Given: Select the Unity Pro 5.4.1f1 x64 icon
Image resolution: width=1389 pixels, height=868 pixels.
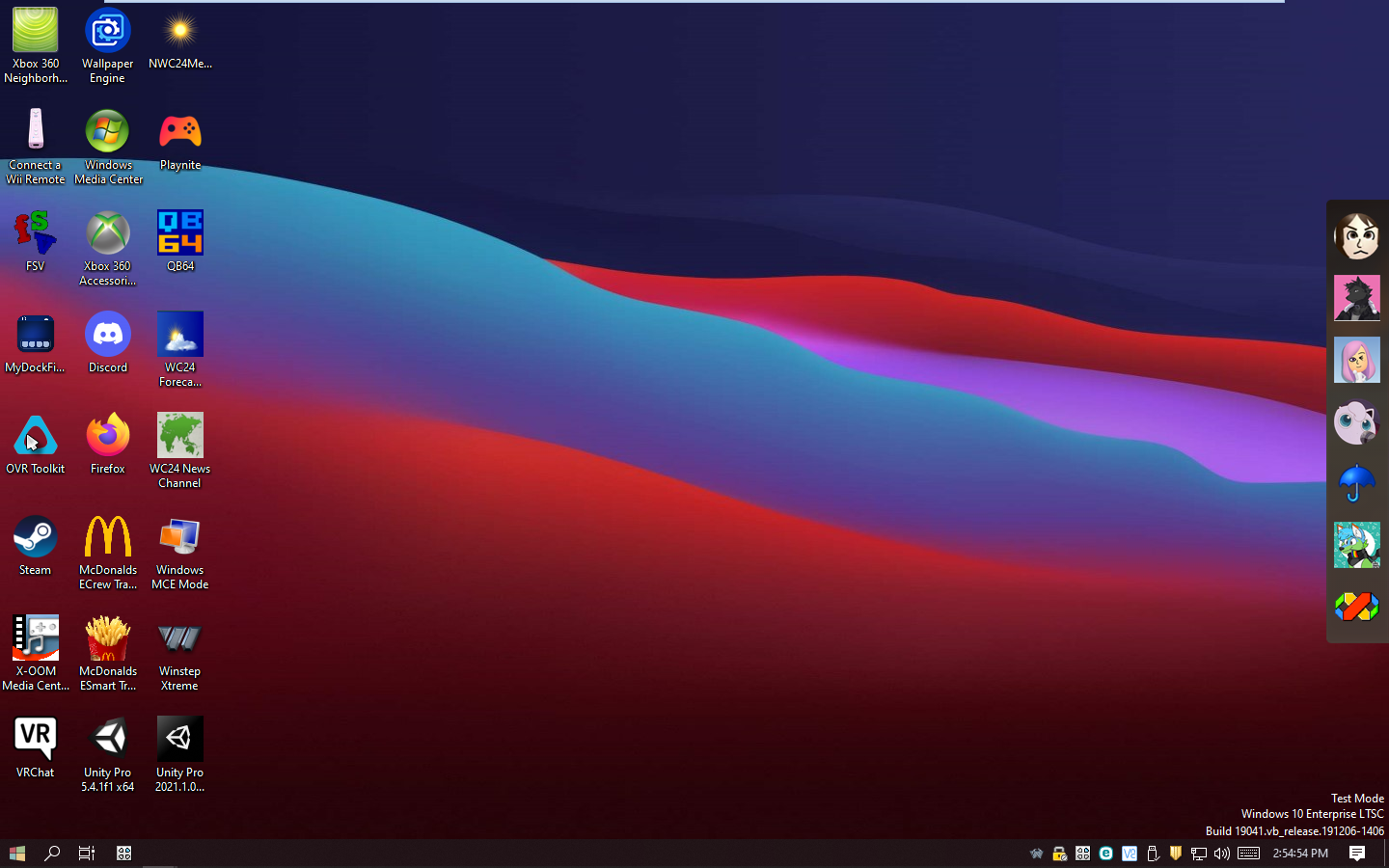Looking at the screenshot, I should click(108, 754).
